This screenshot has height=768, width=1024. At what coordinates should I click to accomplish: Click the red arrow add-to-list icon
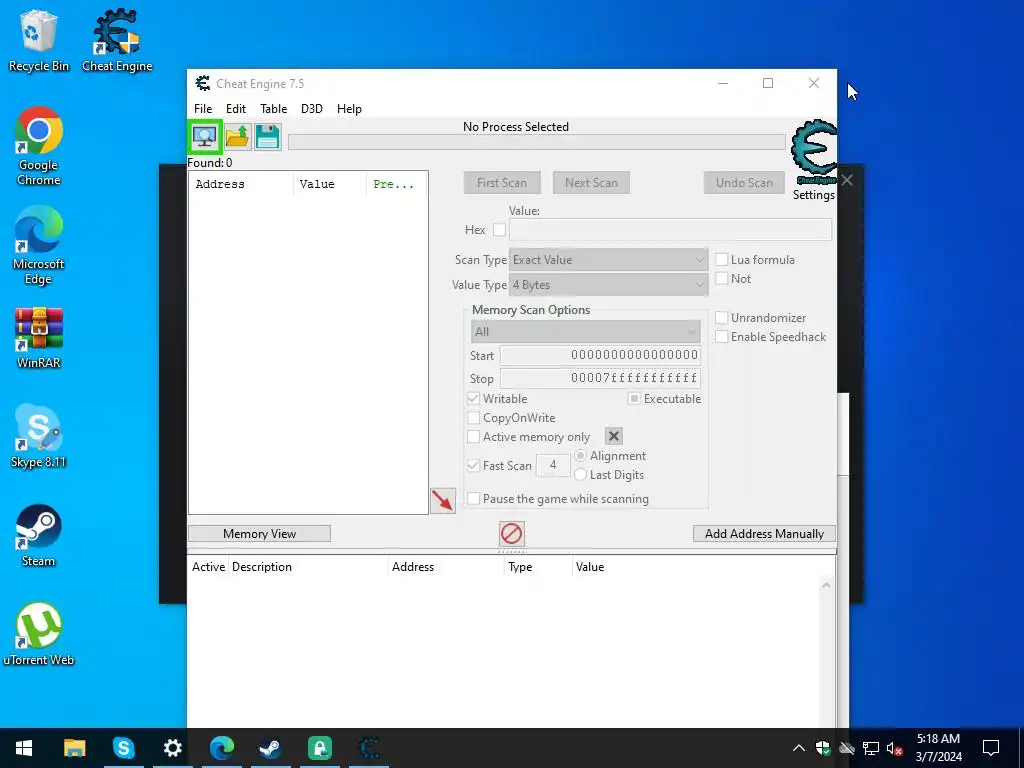pyautogui.click(x=443, y=501)
